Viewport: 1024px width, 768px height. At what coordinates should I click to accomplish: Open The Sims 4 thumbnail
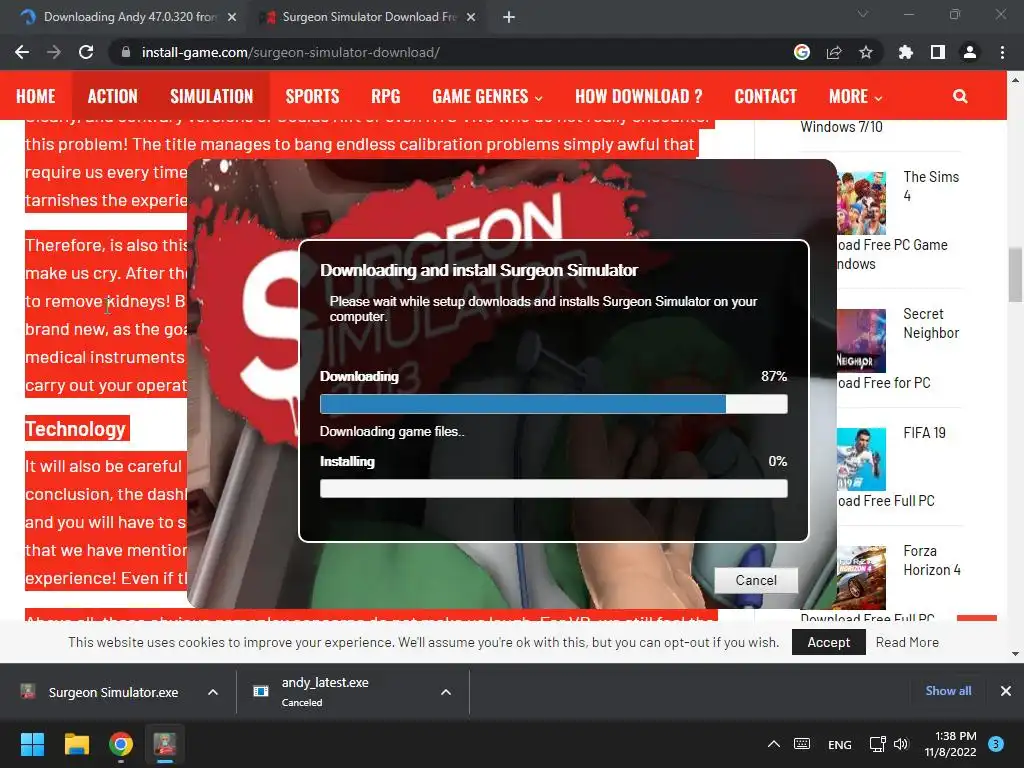tap(861, 202)
